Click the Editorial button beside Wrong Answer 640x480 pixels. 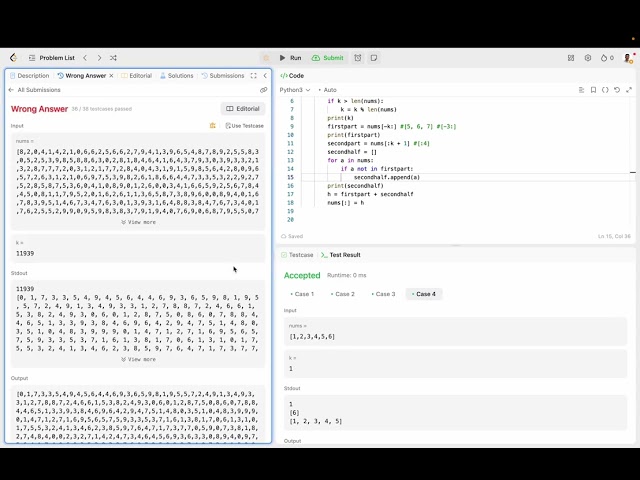(243, 109)
